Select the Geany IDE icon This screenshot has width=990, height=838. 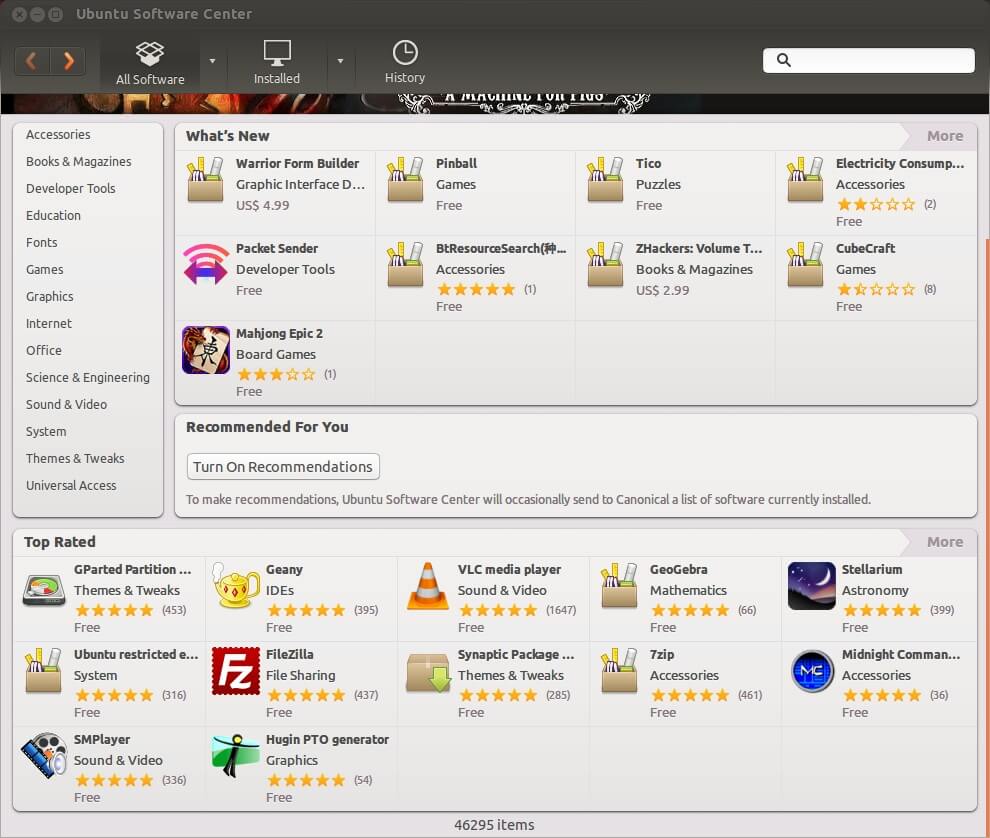click(235, 590)
